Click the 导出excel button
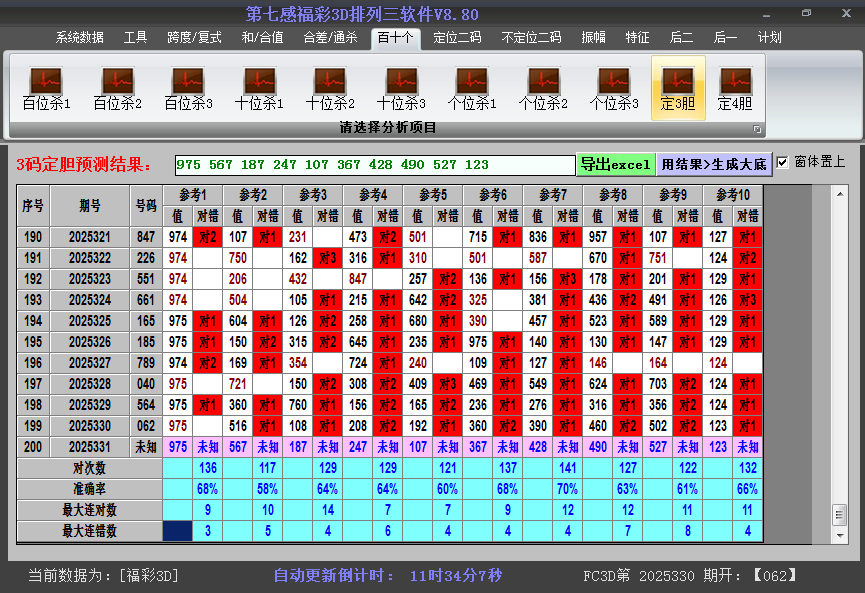Viewport: 865px width, 593px height. (617, 162)
